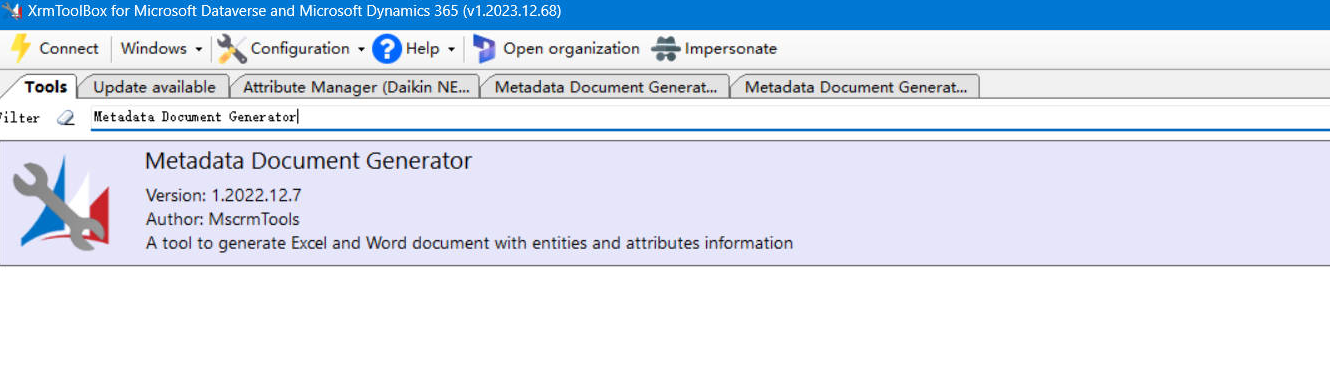Click the Impersonate spy icon

coord(666,48)
